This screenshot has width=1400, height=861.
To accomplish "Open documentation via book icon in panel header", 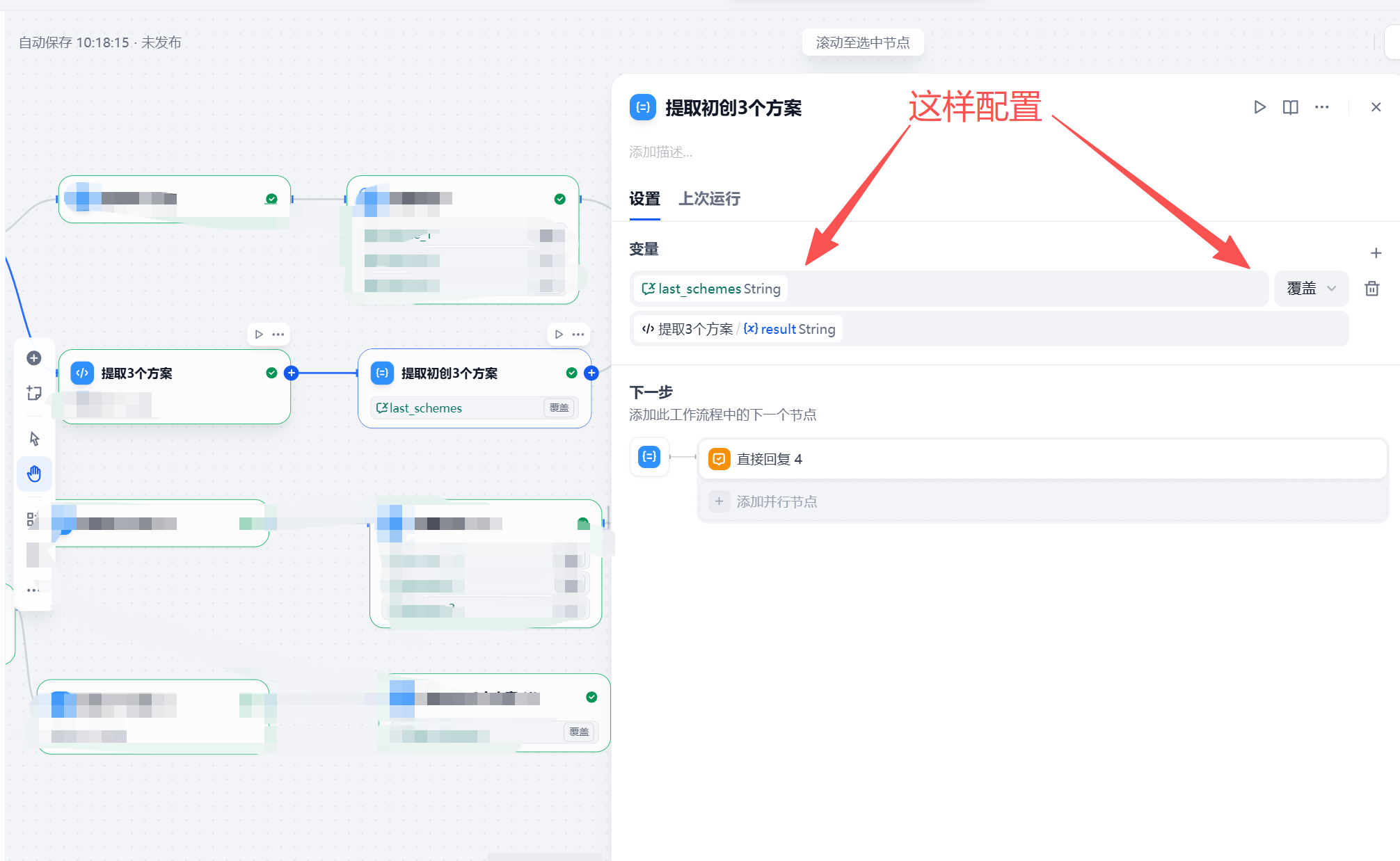I will click(1290, 107).
